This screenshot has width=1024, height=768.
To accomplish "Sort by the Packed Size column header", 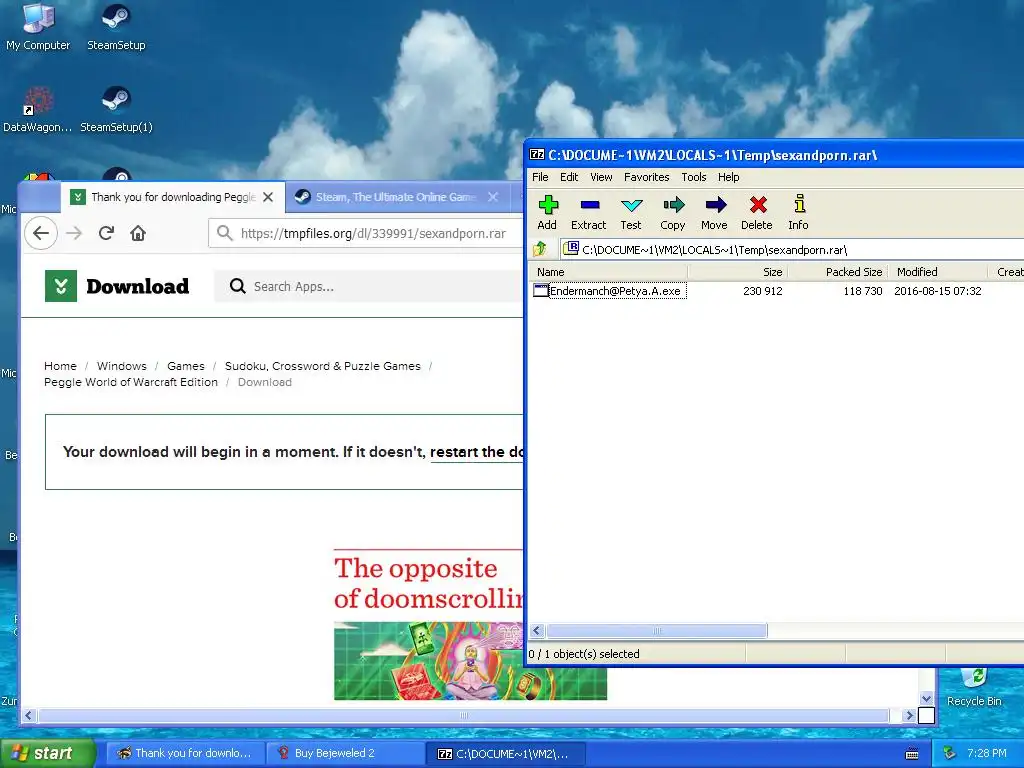I will tap(837, 272).
